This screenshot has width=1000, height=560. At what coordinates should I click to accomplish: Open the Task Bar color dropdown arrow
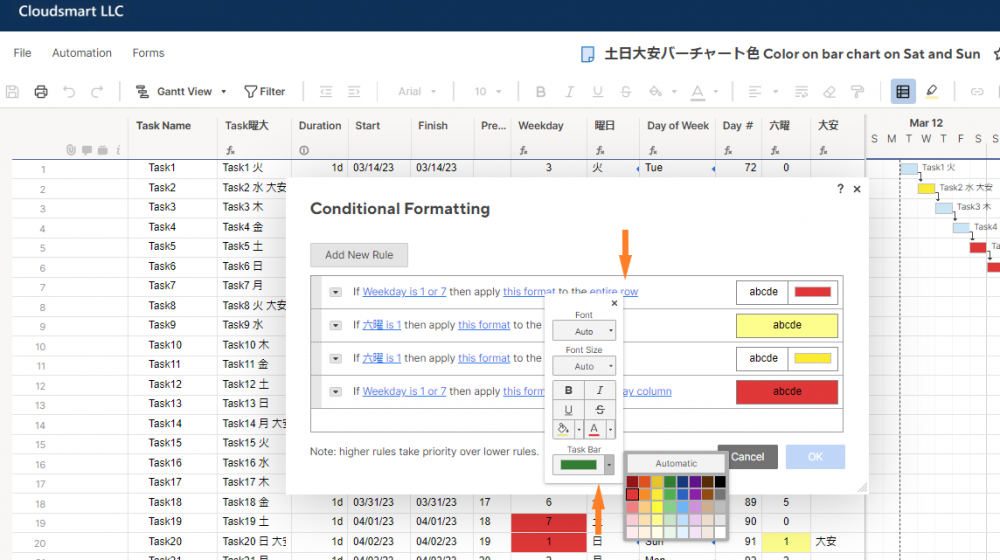tap(609, 465)
